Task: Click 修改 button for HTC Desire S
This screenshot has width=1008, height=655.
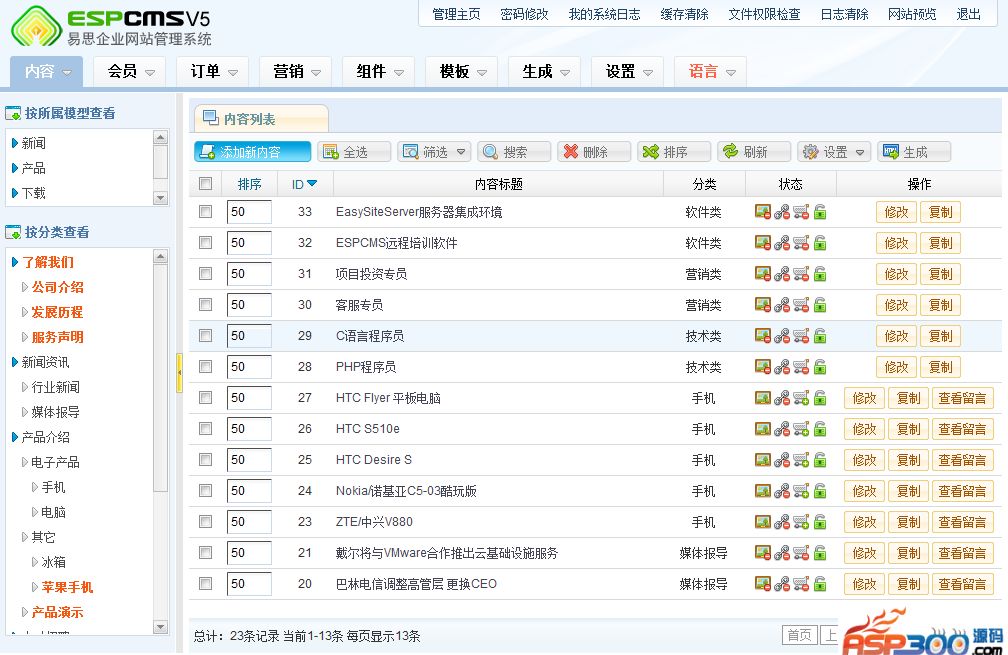Action: [864, 460]
